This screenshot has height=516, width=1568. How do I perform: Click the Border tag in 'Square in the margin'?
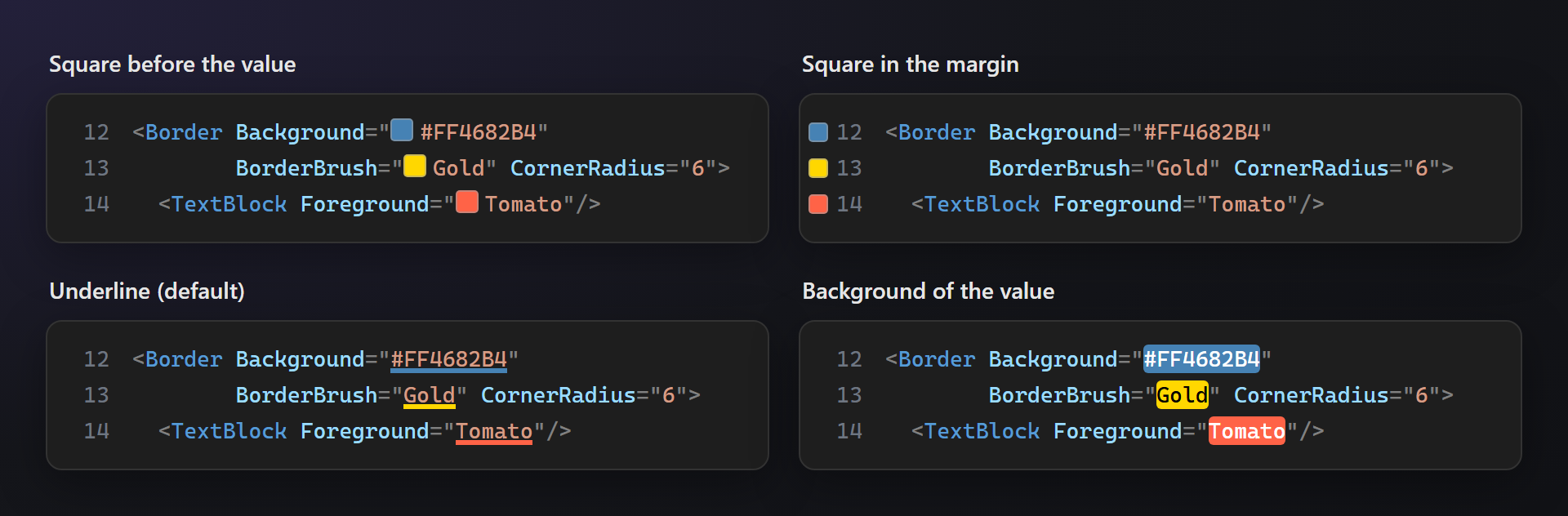pyautogui.click(x=937, y=132)
